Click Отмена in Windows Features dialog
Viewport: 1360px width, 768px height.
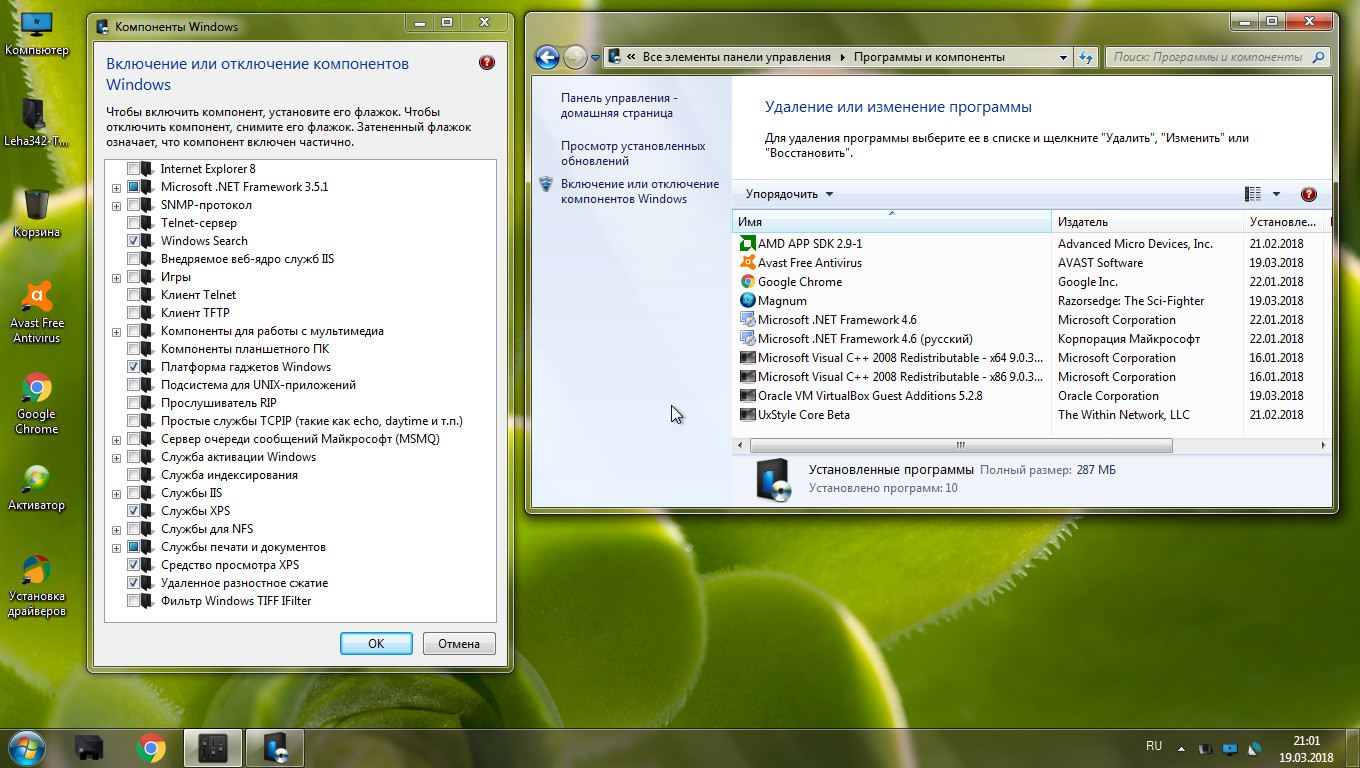click(x=459, y=643)
